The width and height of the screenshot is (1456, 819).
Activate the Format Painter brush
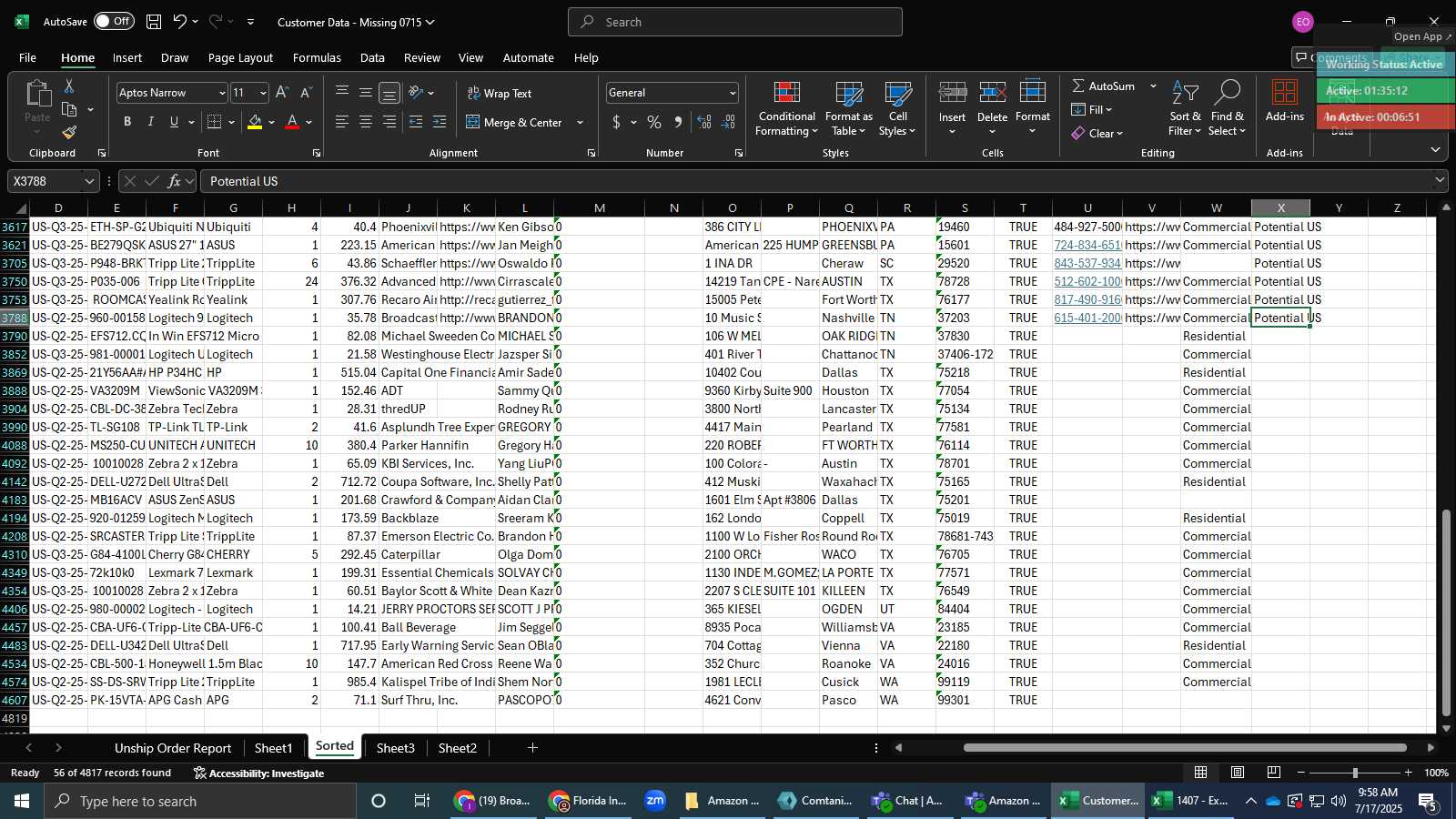69,133
